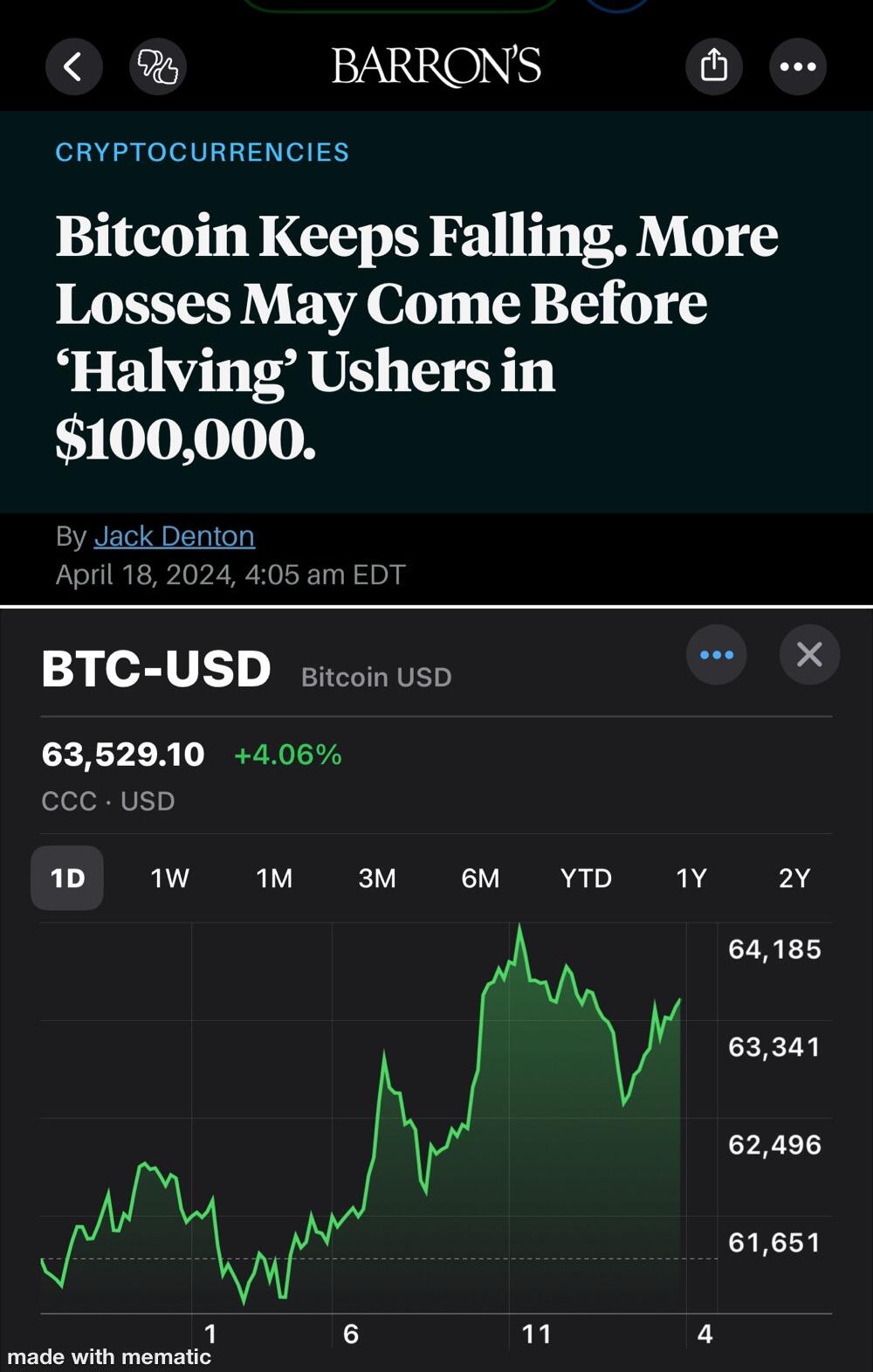Select the 6M chart range
873x1372 pixels.
tap(480, 878)
